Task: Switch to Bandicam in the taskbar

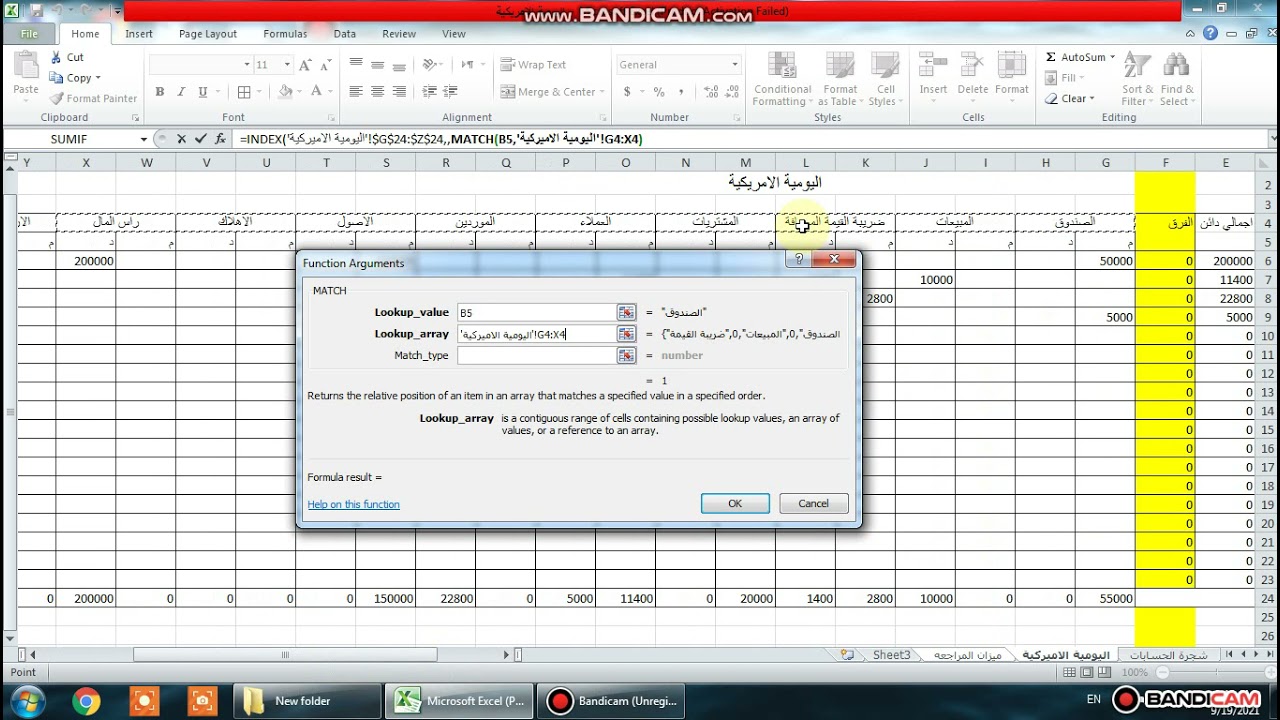Action: pyautogui.click(x=613, y=701)
